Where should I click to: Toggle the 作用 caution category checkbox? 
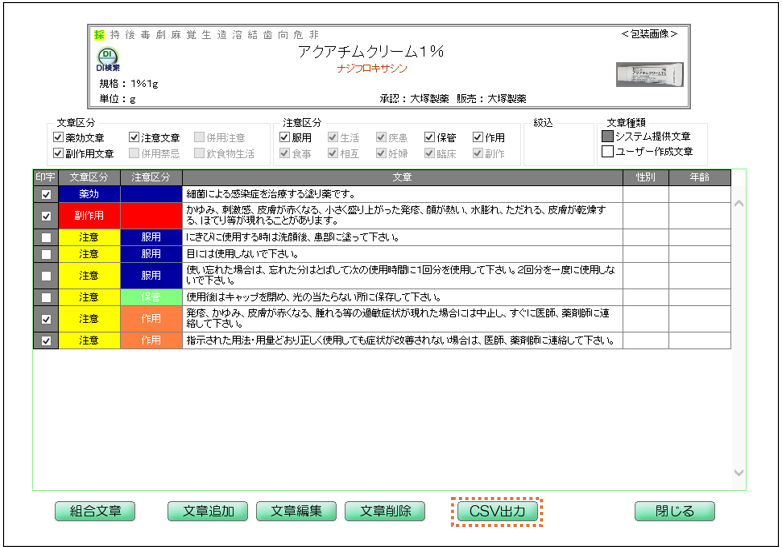pos(478,138)
